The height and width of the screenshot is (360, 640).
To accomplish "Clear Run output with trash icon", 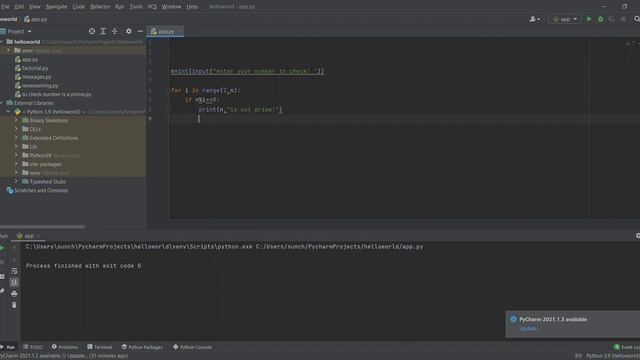I will (x=14, y=305).
